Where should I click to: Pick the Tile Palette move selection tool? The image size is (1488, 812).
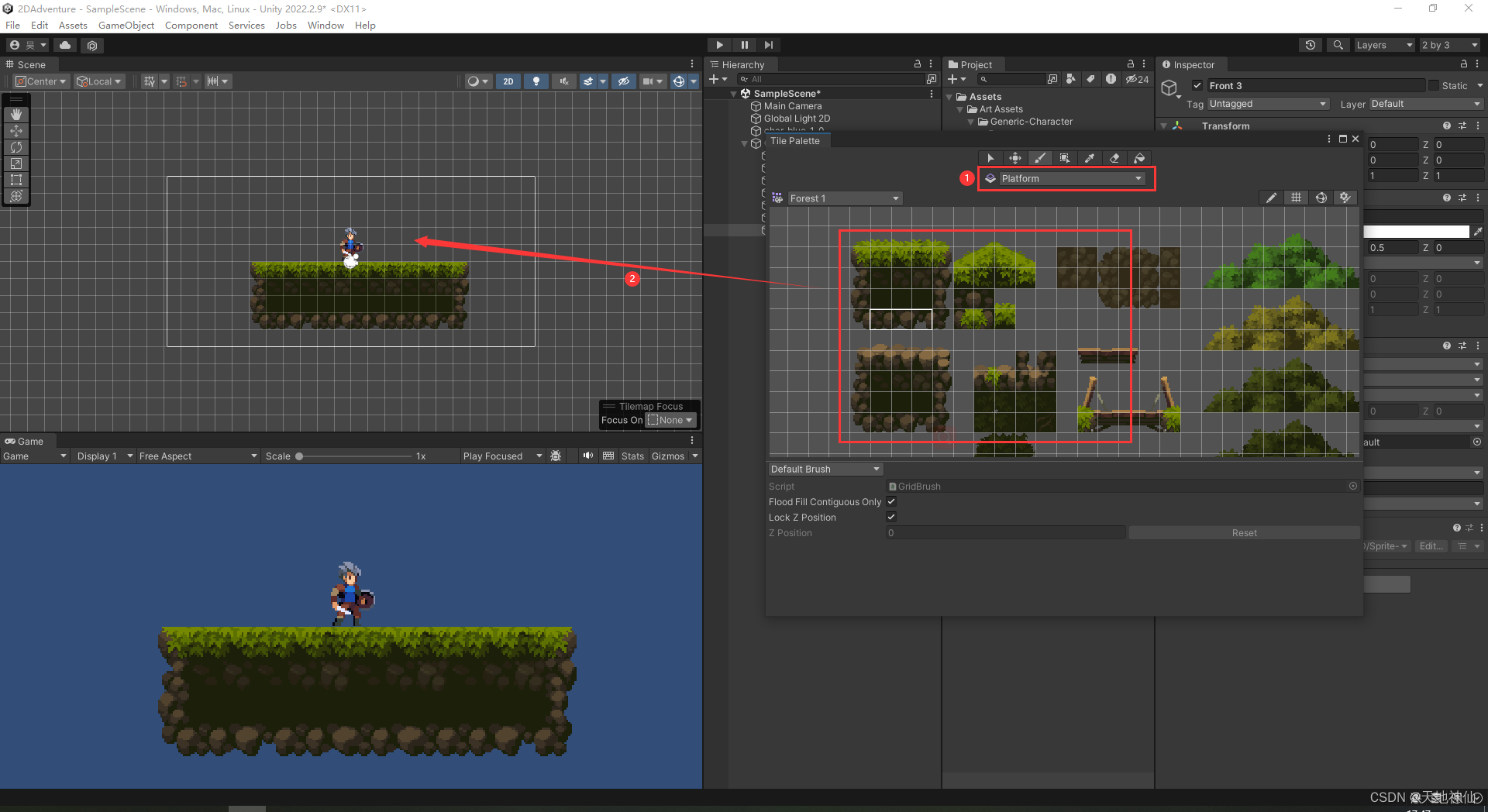[x=1015, y=158]
